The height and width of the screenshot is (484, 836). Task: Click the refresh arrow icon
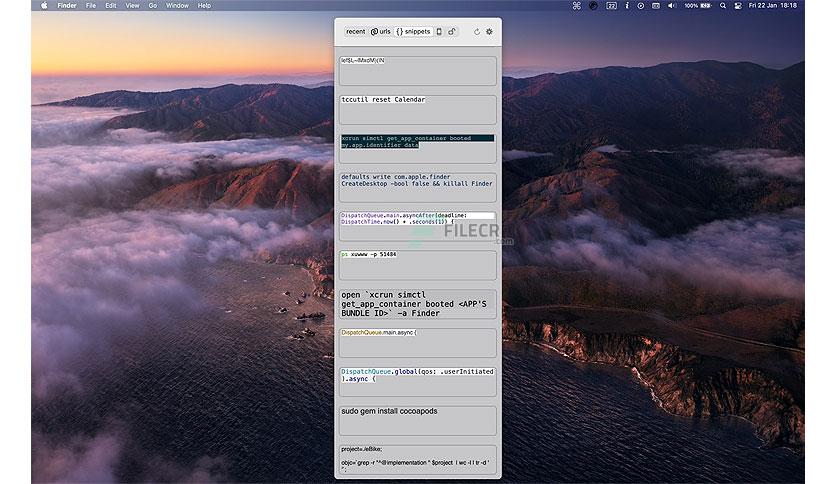pyautogui.click(x=477, y=32)
